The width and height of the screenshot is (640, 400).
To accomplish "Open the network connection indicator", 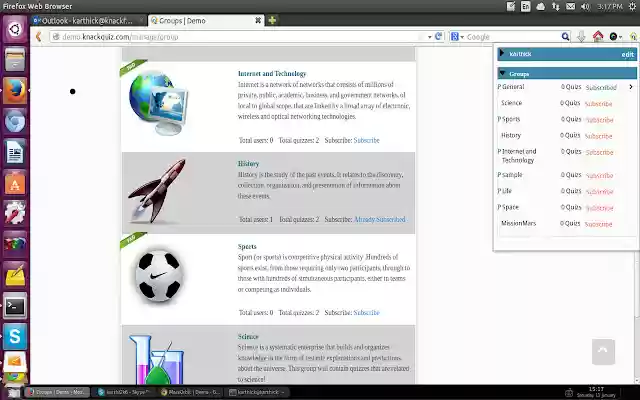I will pyautogui.click(x=556, y=6).
